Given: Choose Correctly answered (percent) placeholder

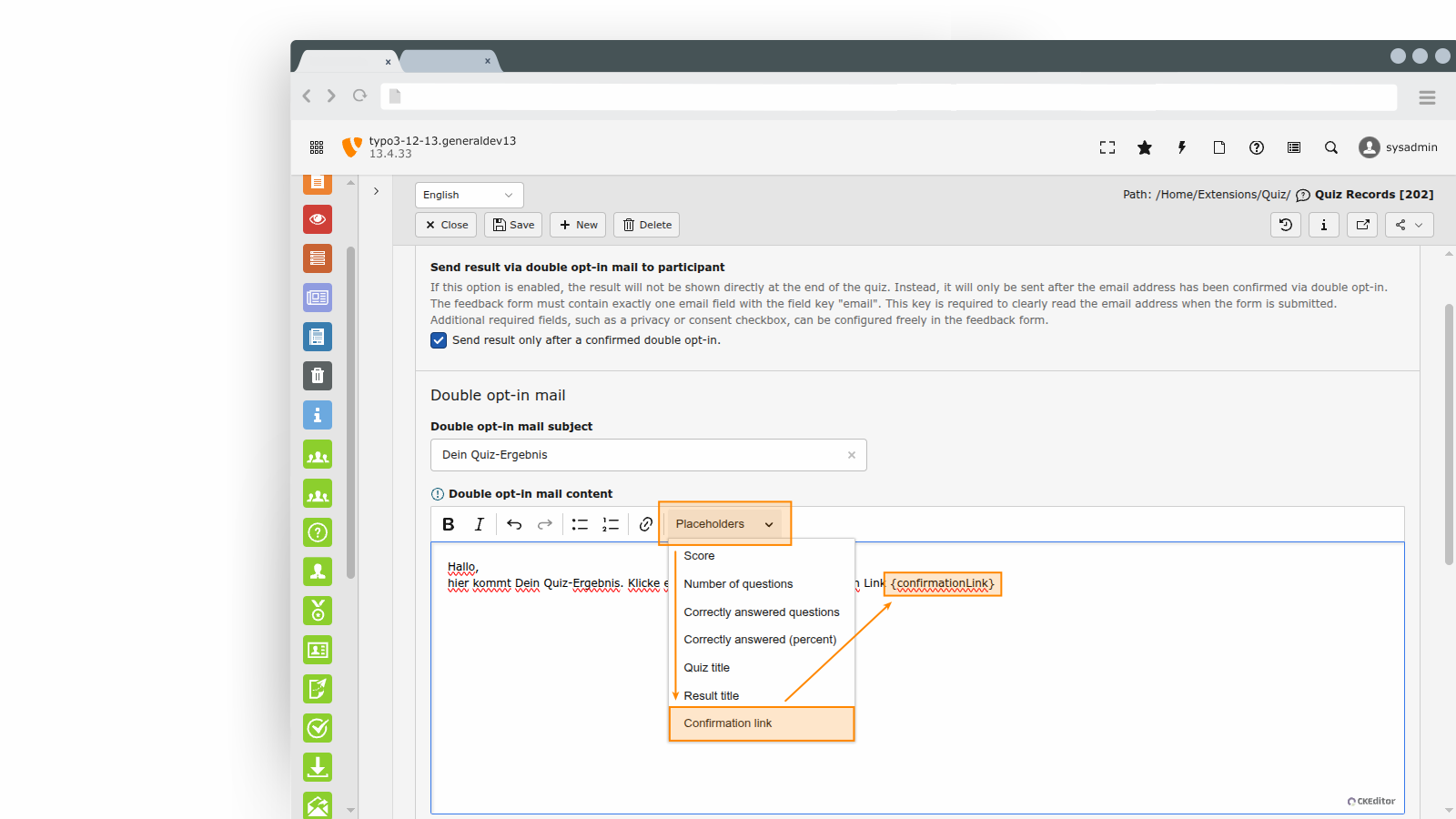Looking at the screenshot, I should [x=762, y=640].
